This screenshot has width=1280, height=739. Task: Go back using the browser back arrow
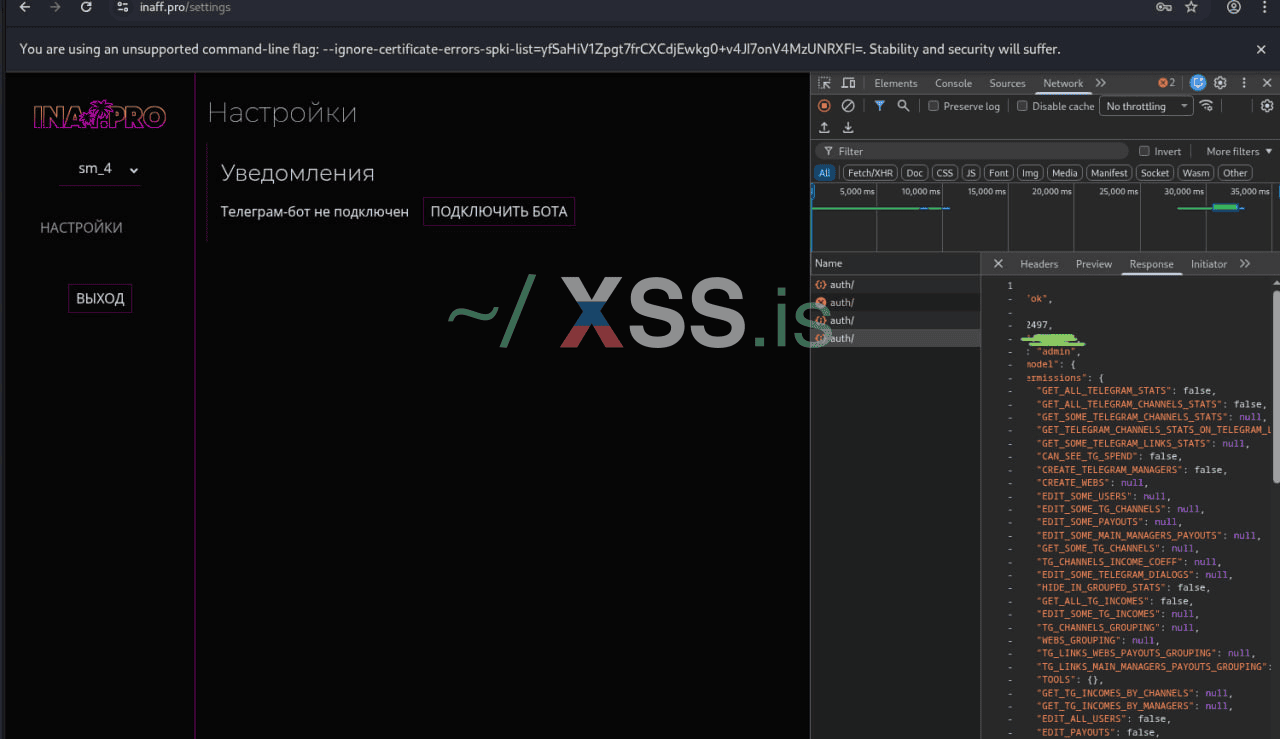(25, 7)
